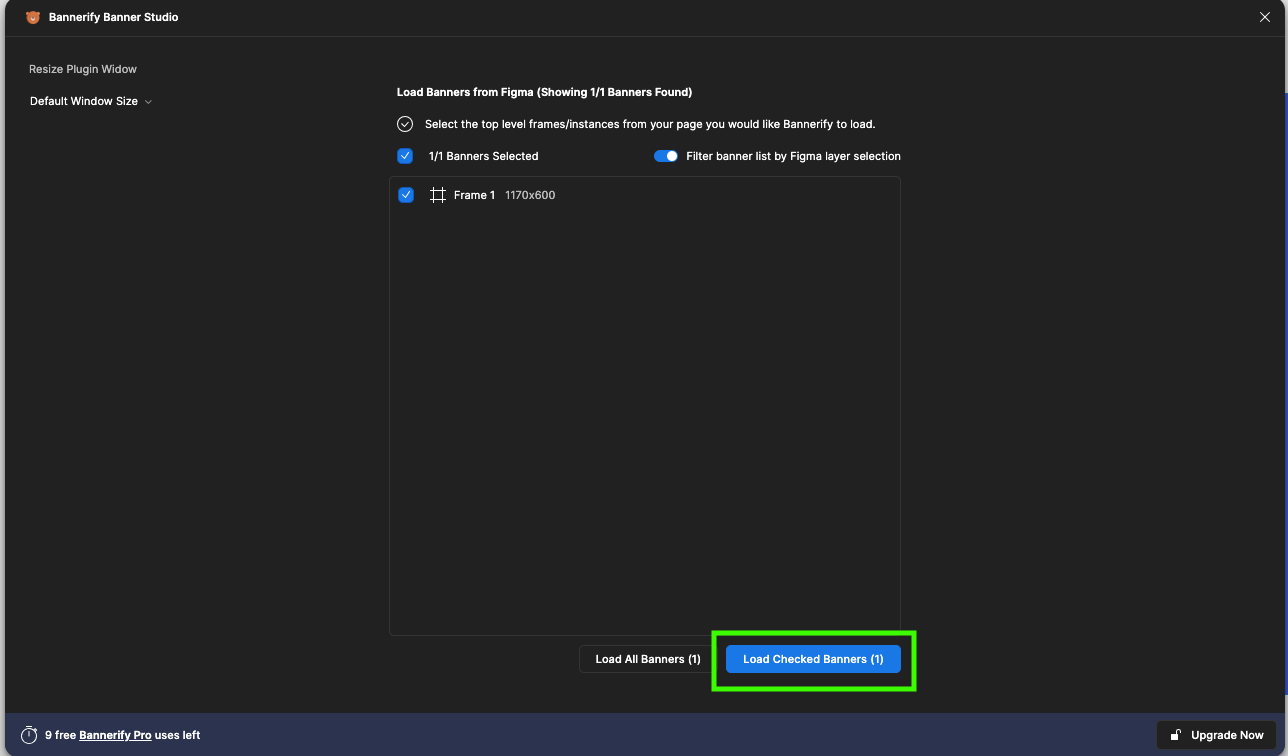The height and width of the screenshot is (756, 1288).
Task: Click the Upgrade Now button
Action: (1216, 735)
